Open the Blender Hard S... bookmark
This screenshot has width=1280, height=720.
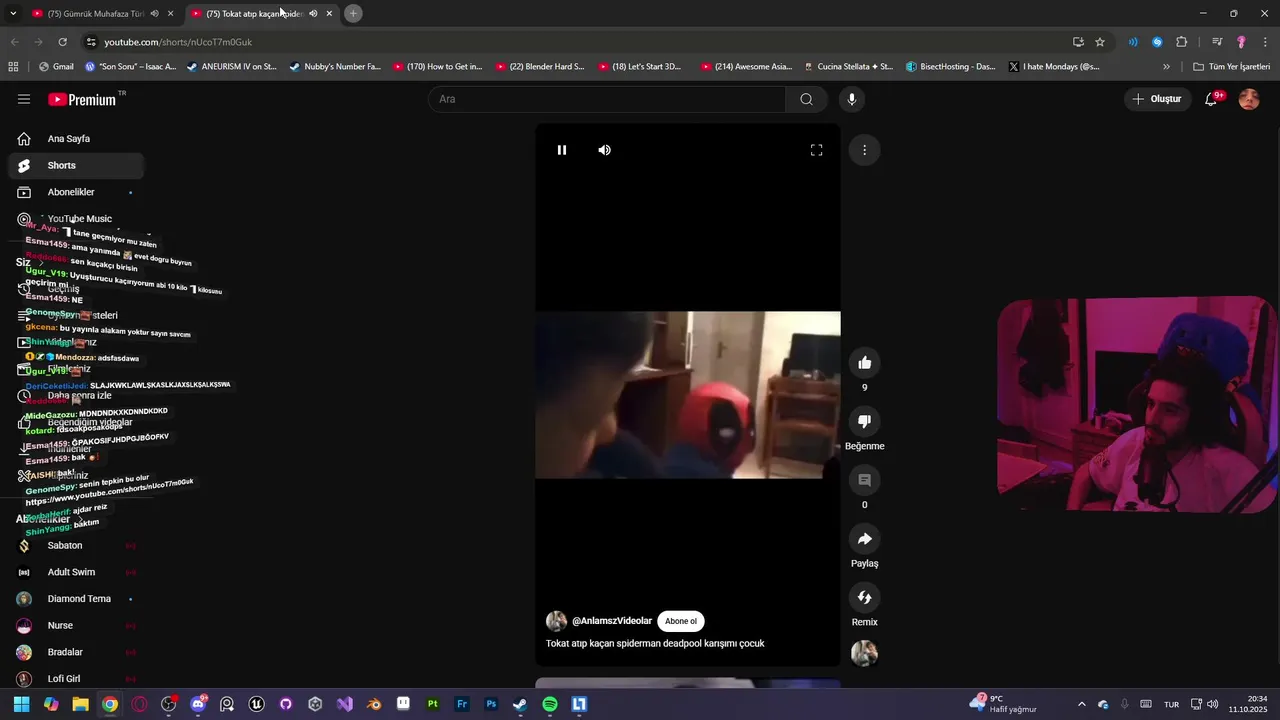tap(540, 67)
